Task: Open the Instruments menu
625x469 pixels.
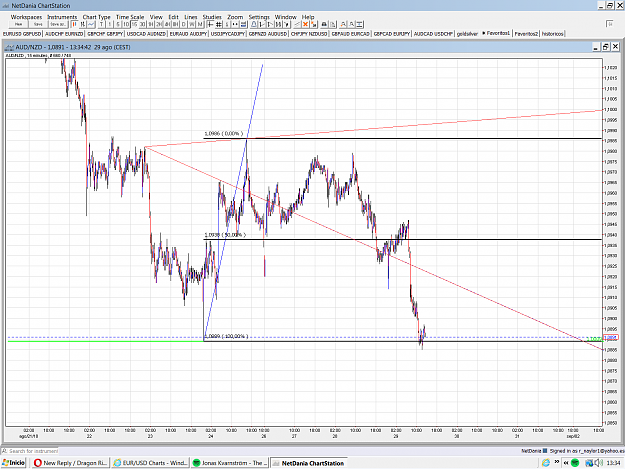Action: point(62,17)
